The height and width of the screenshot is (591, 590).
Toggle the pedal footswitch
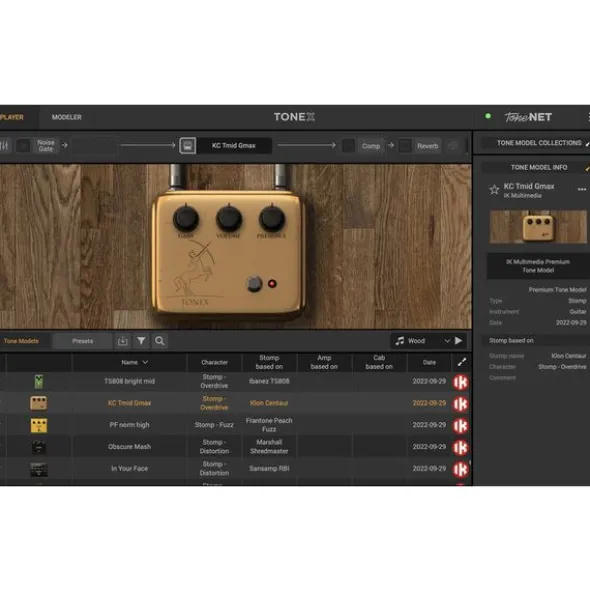(254, 284)
